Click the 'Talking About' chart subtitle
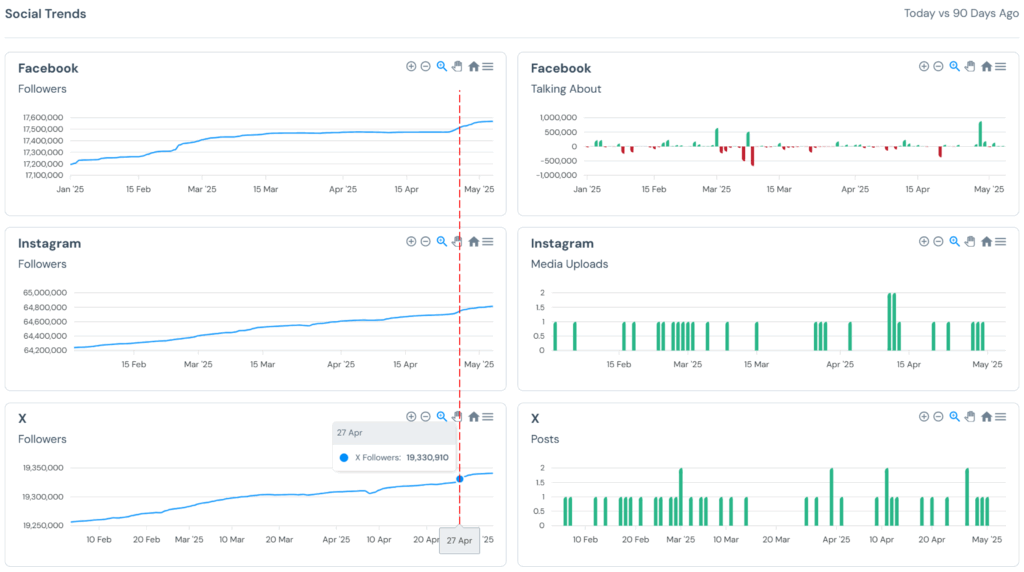The image size is (1024, 572). click(566, 89)
